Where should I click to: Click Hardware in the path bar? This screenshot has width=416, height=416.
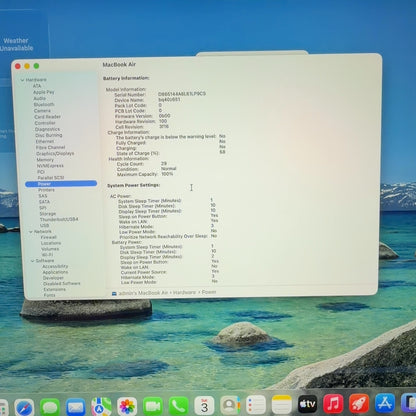184,292
